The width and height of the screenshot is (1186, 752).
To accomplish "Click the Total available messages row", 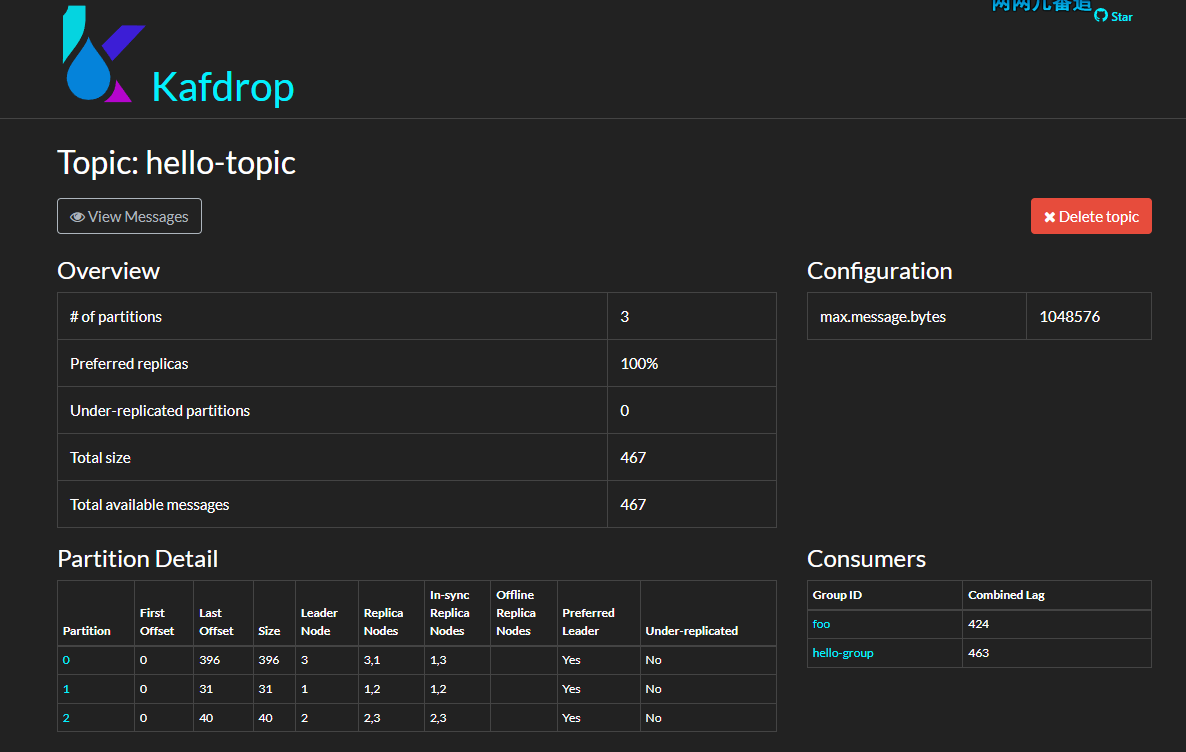I will (x=150, y=505).
